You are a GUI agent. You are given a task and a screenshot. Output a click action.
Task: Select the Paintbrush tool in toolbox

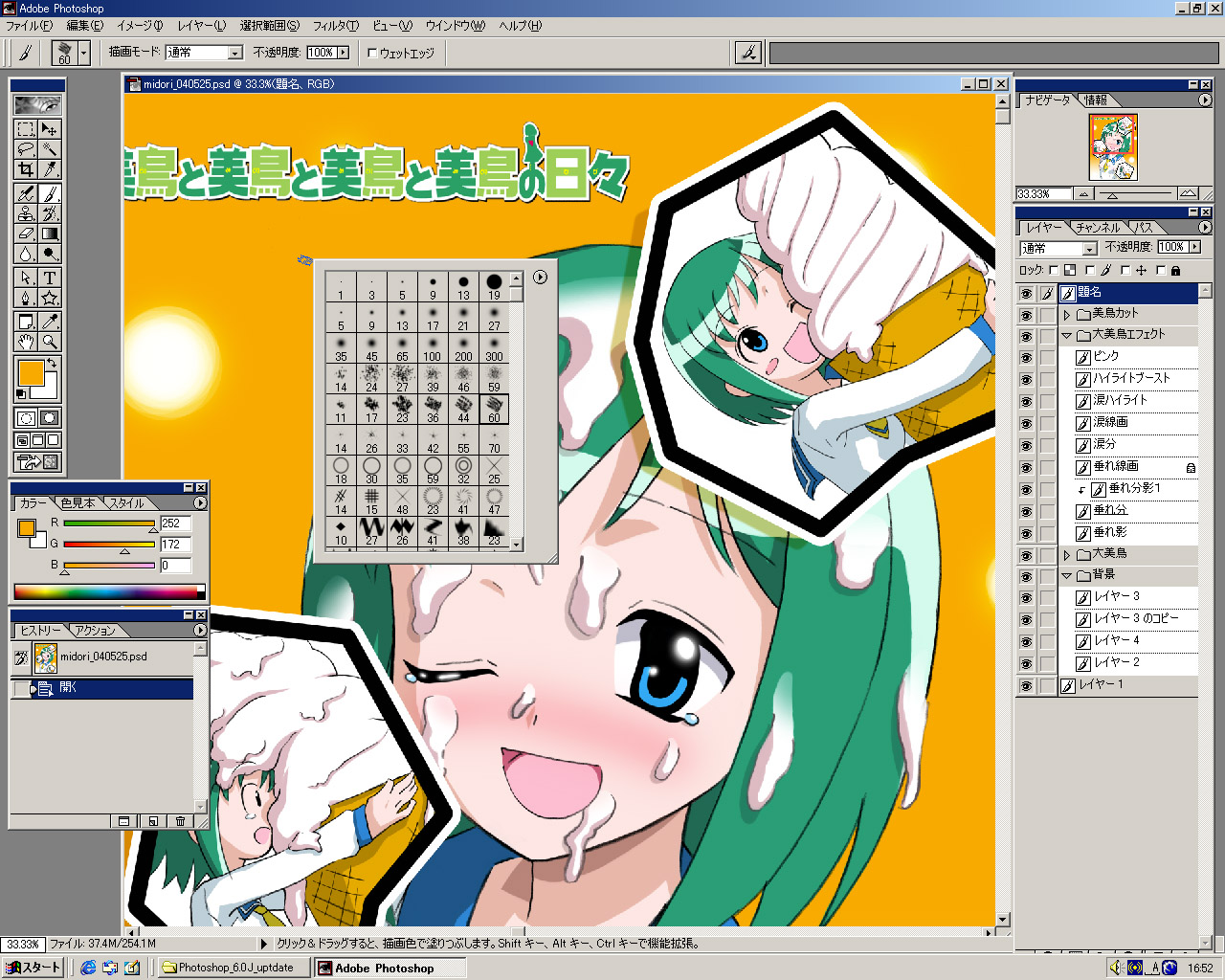(50, 193)
